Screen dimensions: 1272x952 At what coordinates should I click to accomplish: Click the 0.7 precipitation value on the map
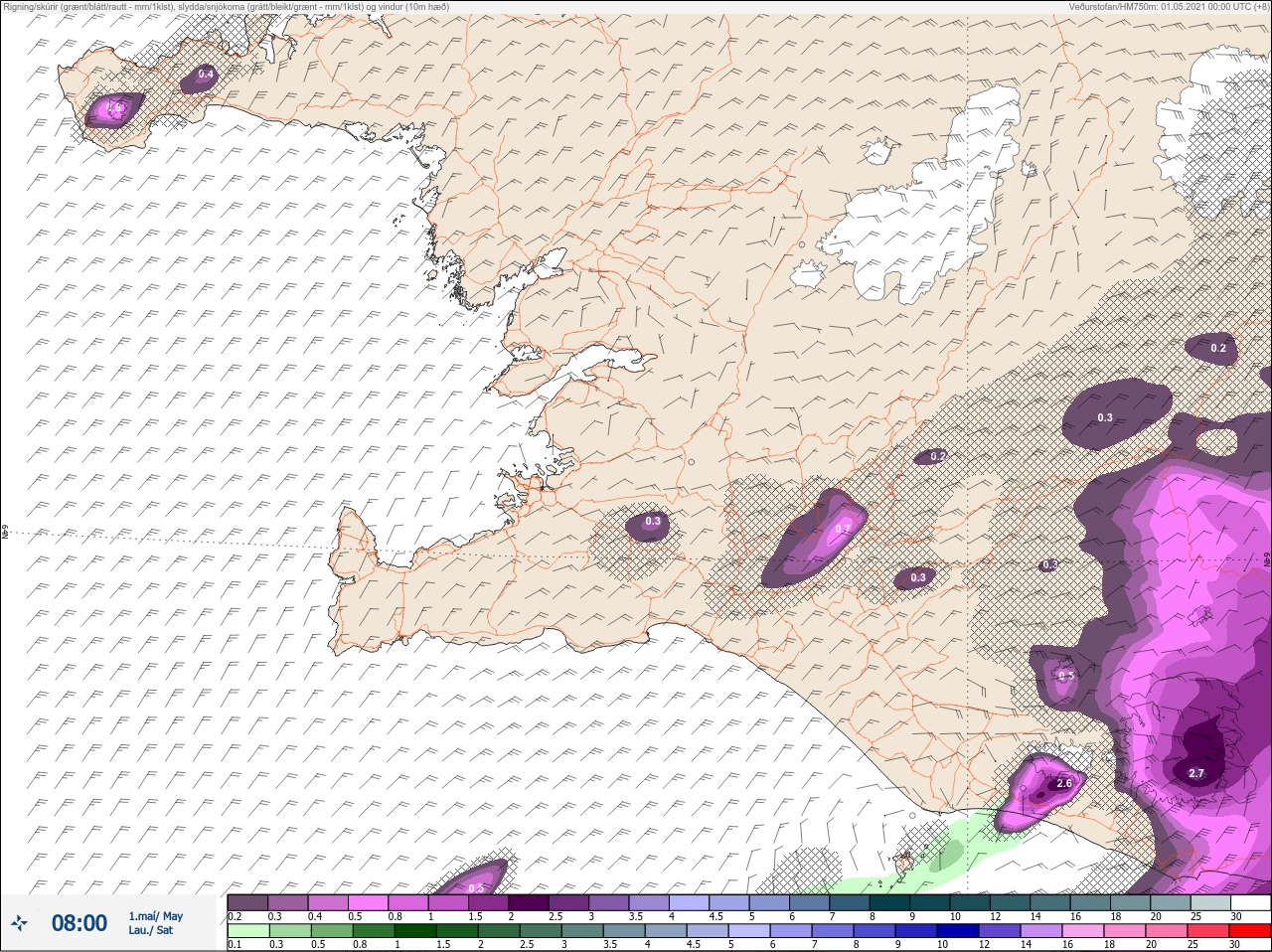pos(843,529)
